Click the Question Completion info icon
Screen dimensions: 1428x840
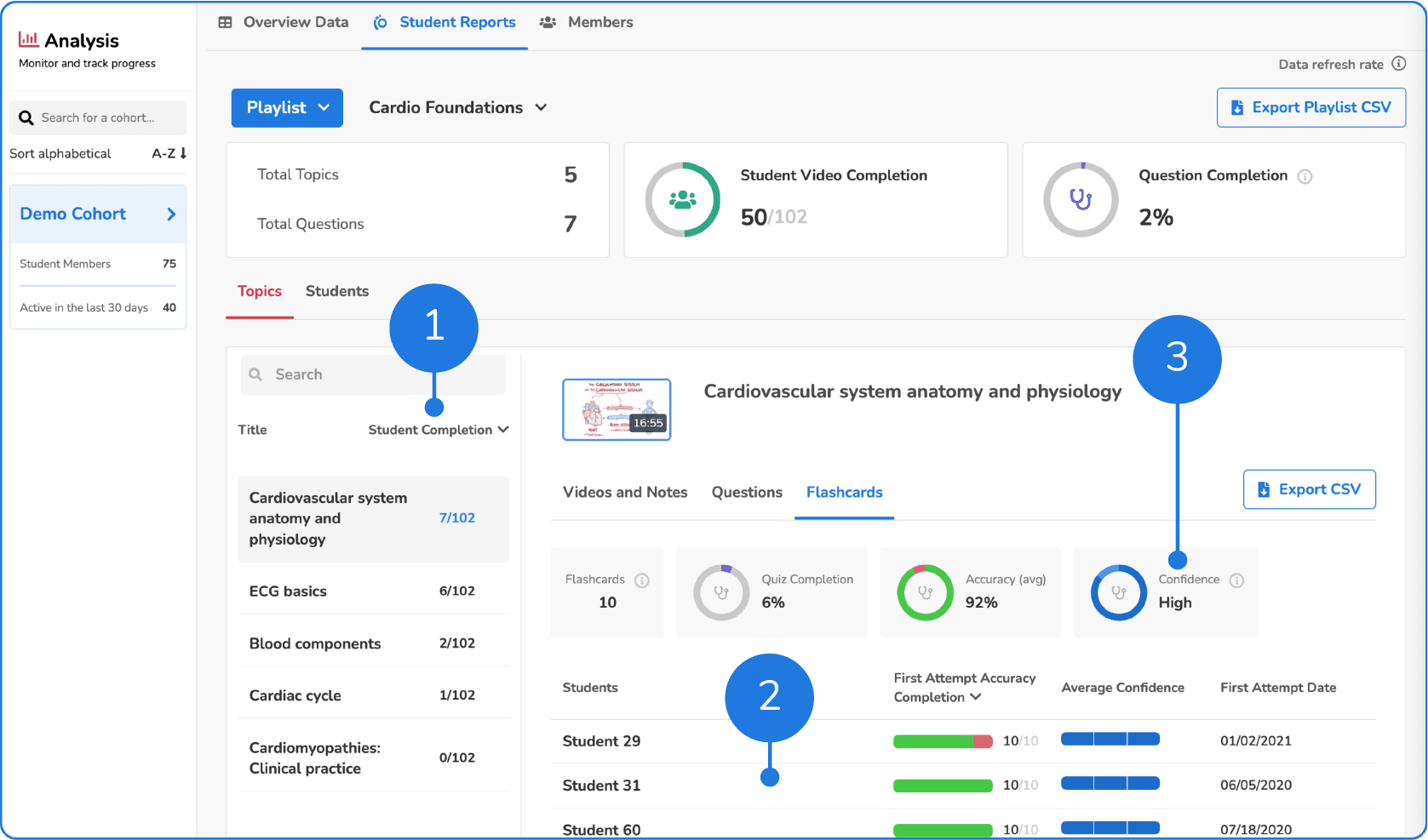[1305, 176]
